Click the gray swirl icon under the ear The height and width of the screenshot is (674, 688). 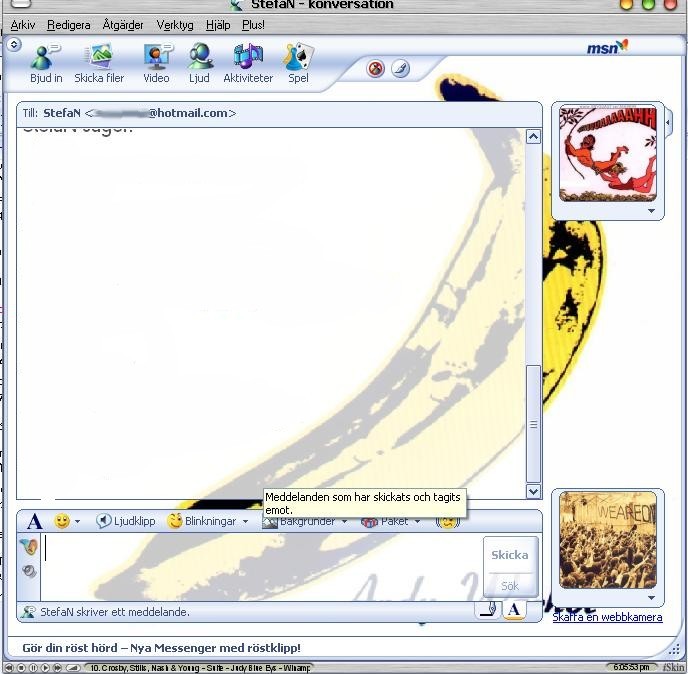click(29, 571)
